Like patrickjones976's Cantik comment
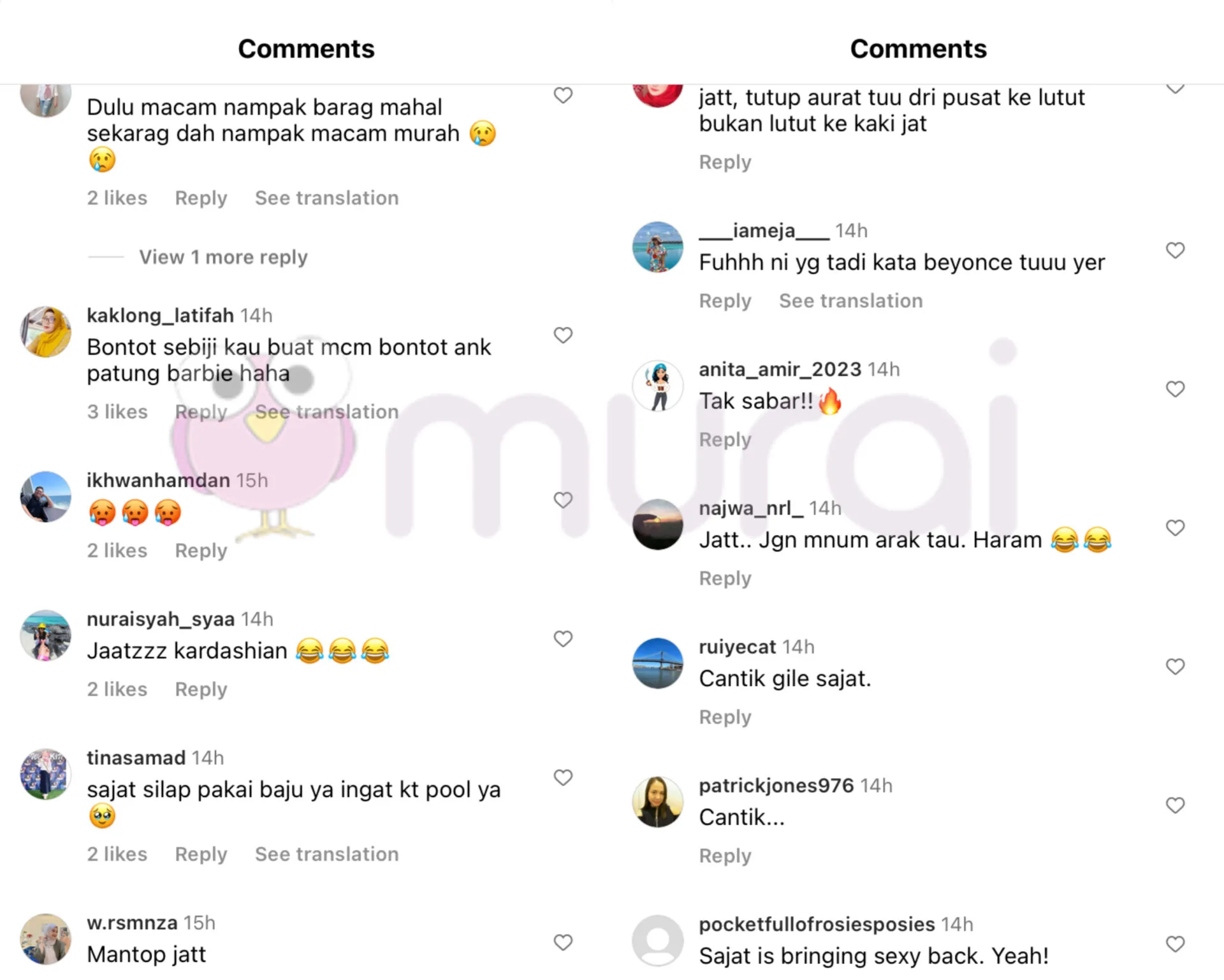1224x980 pixels. [x=1175, y=805]
